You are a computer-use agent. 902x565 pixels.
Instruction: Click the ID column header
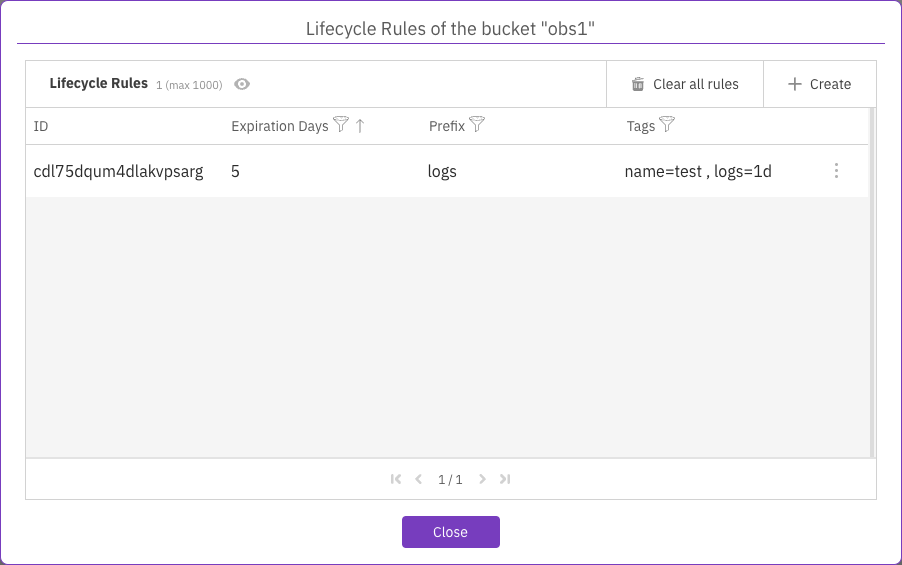(41, 126)
